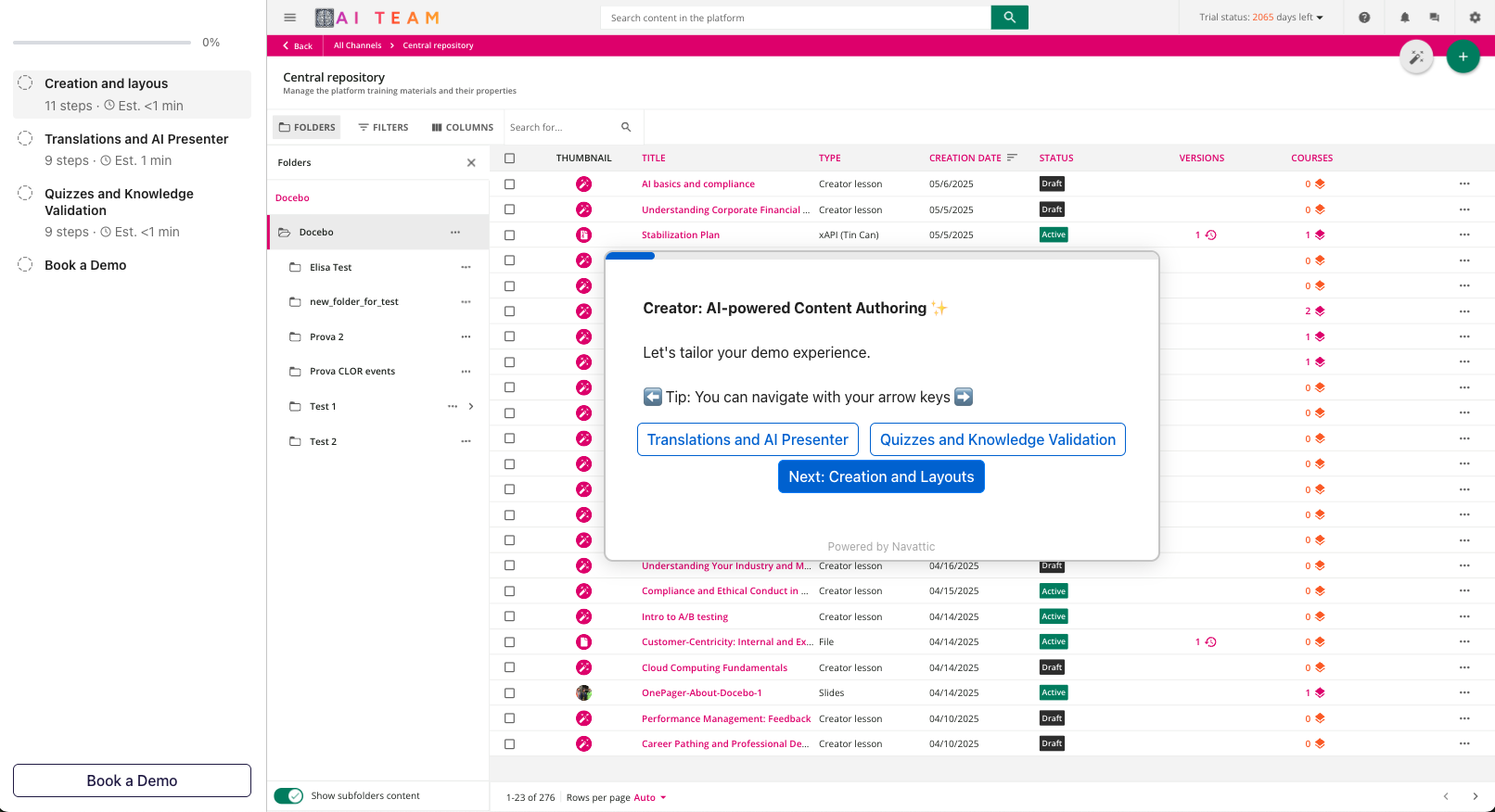Toggle Show subfolders content switch
The image size is (1495, 812).
pyautogui.click(x=288, y=796)
